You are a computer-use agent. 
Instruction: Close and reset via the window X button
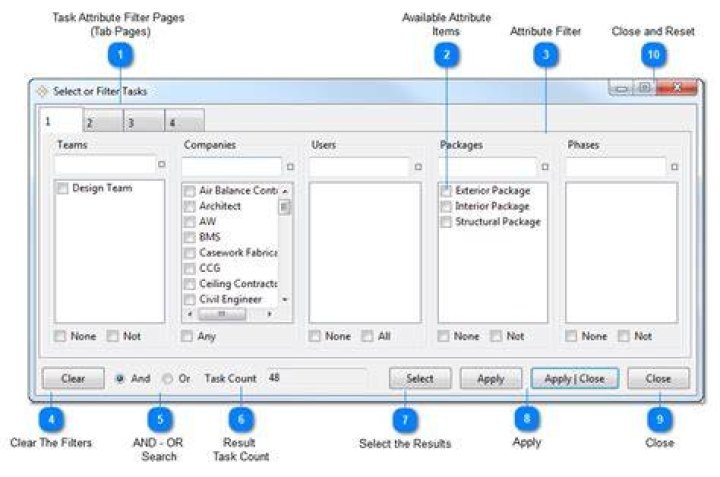click(677, 87)
